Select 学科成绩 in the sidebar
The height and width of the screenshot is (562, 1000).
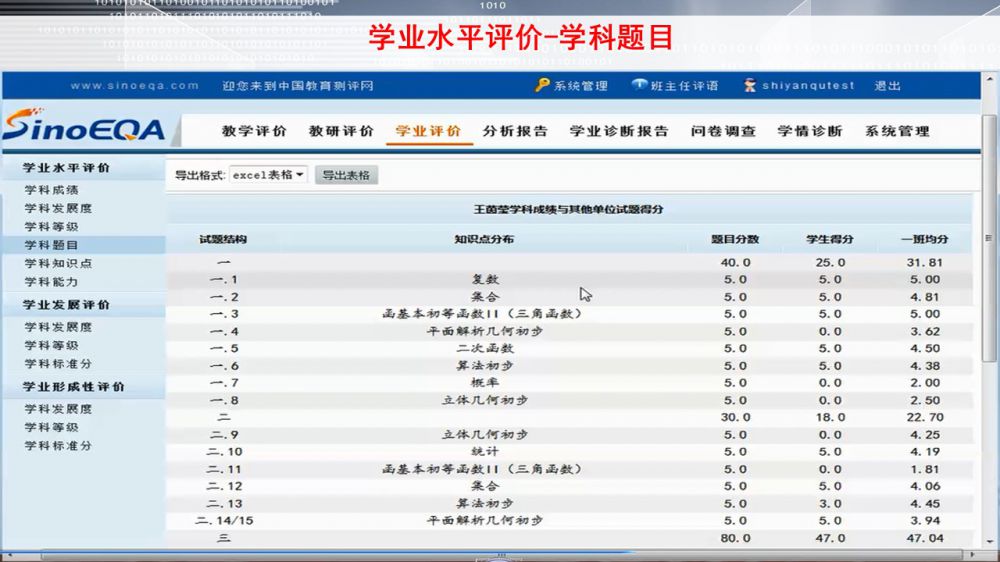(52, 190)
